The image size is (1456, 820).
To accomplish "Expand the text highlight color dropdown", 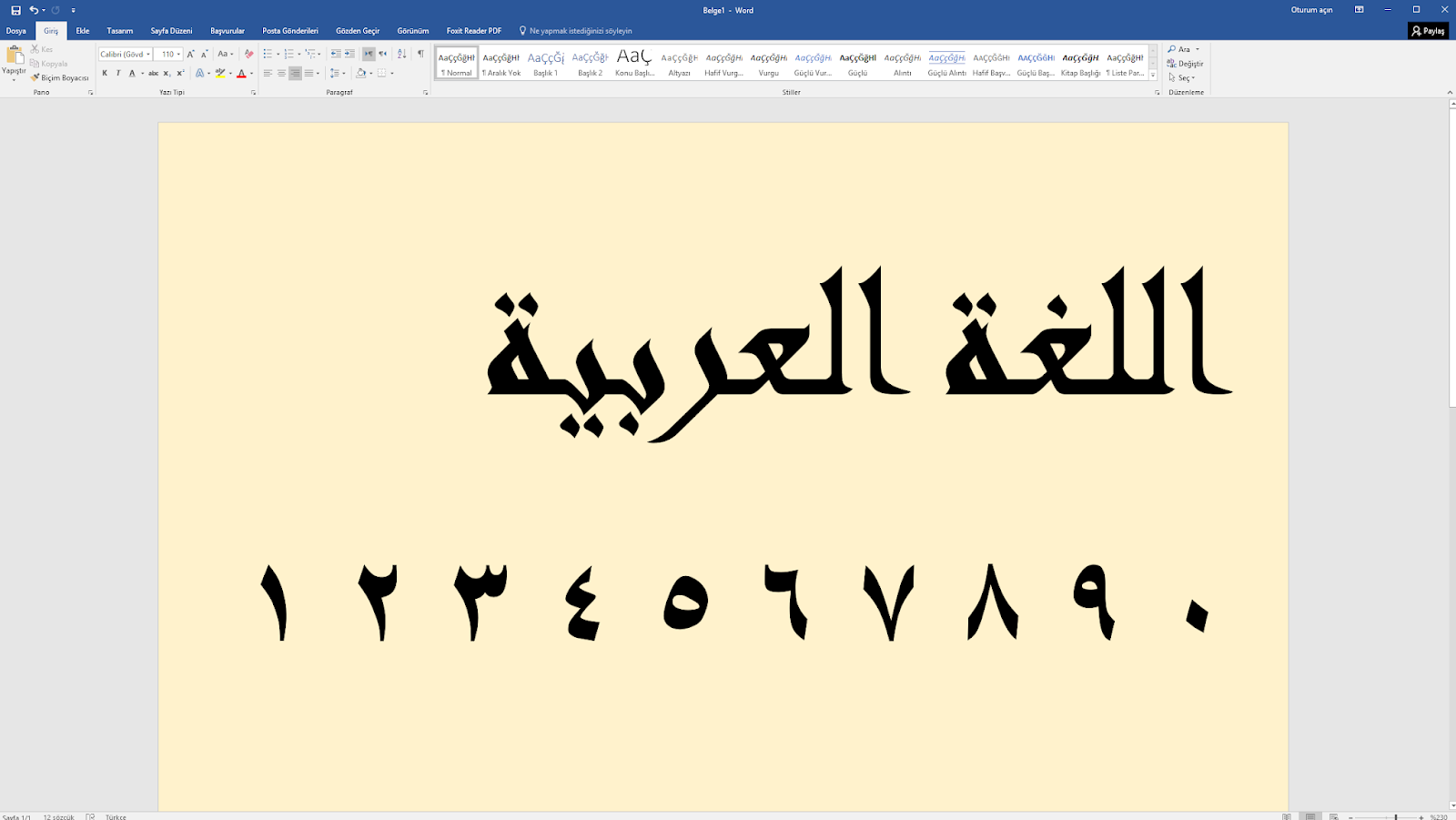I will click(229, 73).
